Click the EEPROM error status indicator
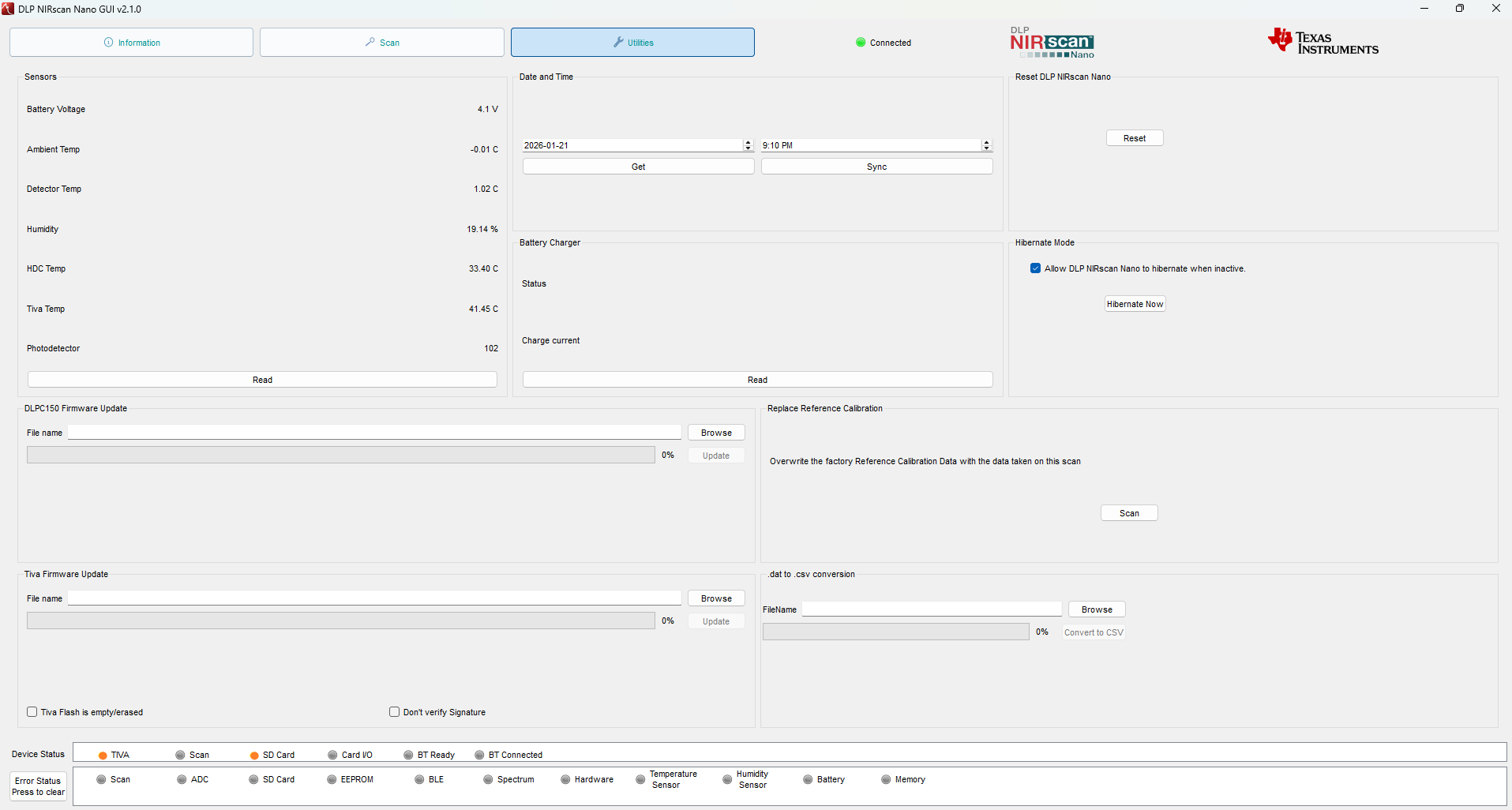 coord(332,780)
